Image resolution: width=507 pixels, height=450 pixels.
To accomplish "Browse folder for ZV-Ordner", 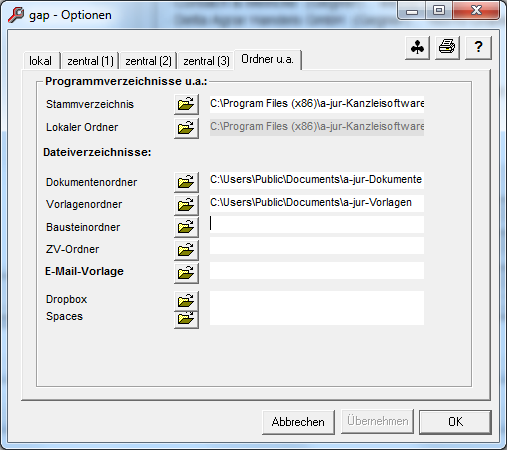I will point(186,250).
